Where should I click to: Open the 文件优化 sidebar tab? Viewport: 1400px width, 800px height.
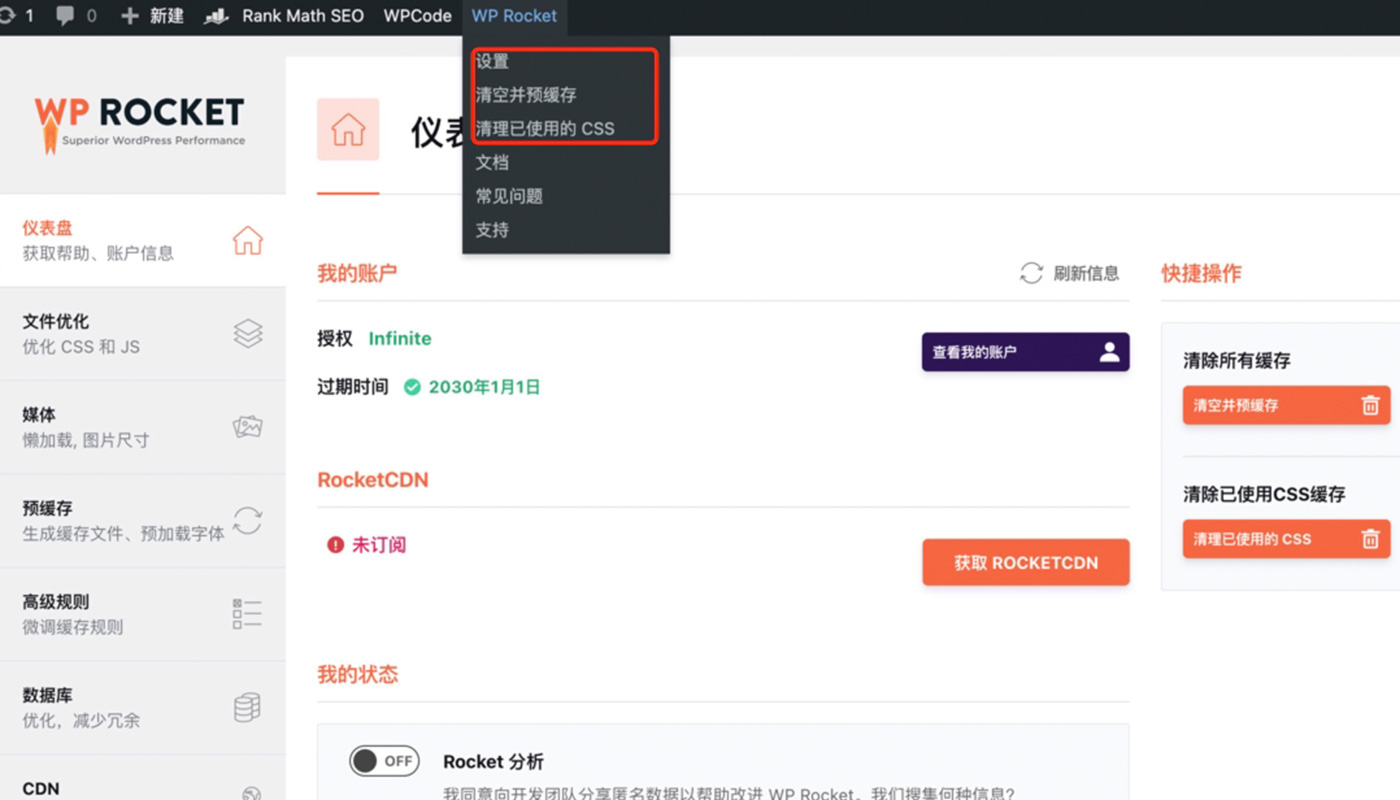(x=142, y=334)
